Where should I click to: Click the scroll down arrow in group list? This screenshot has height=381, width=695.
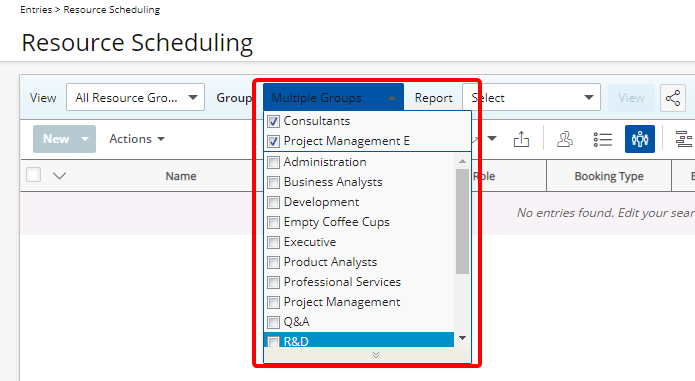point(462,338)
